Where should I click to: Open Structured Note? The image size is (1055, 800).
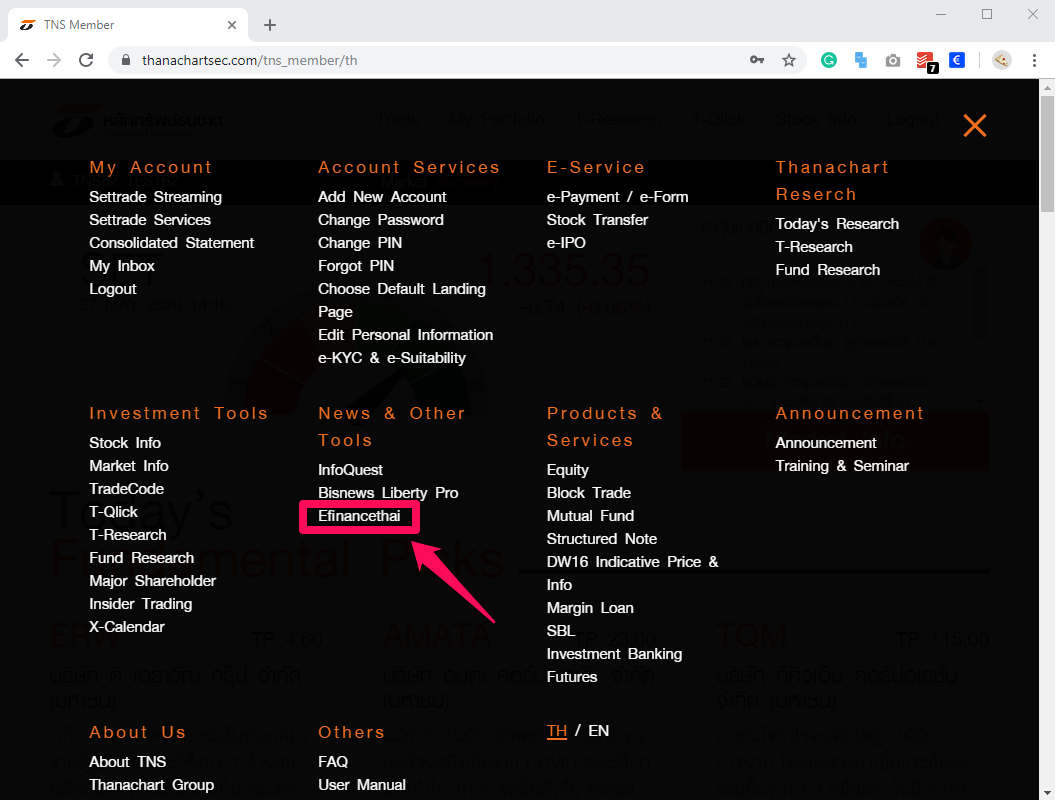(602, 539)
